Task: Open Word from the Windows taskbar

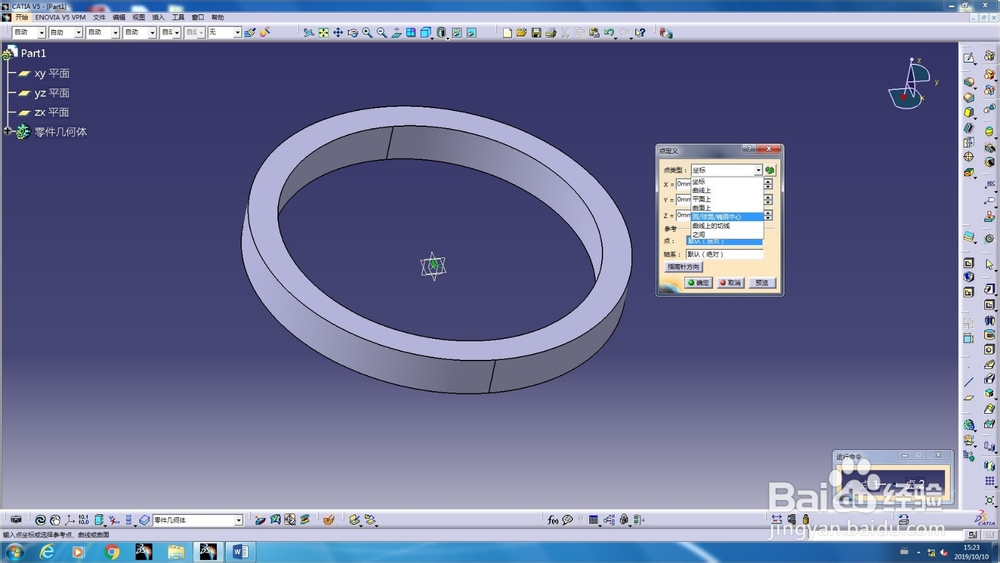Action: (240, 552)
